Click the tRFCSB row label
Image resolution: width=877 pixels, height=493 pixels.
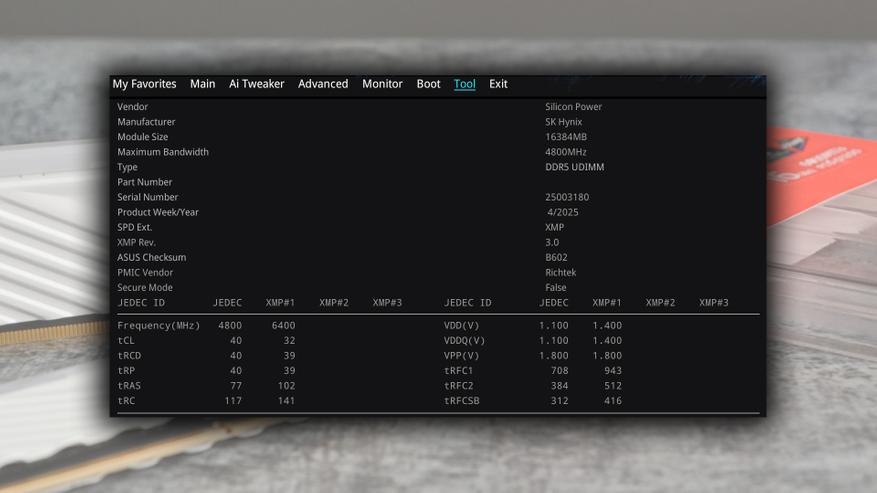click(x=462, y=401)
